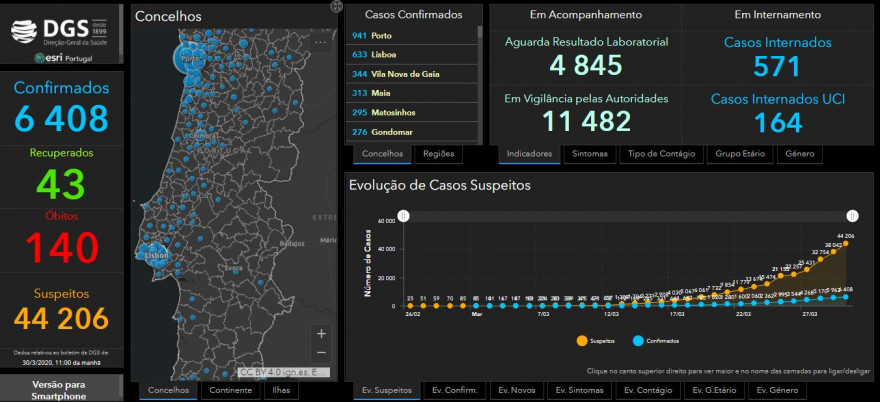Expand the Concelhos map to full screen
This screenshot has width=880, height=402.
pos(336,6)
